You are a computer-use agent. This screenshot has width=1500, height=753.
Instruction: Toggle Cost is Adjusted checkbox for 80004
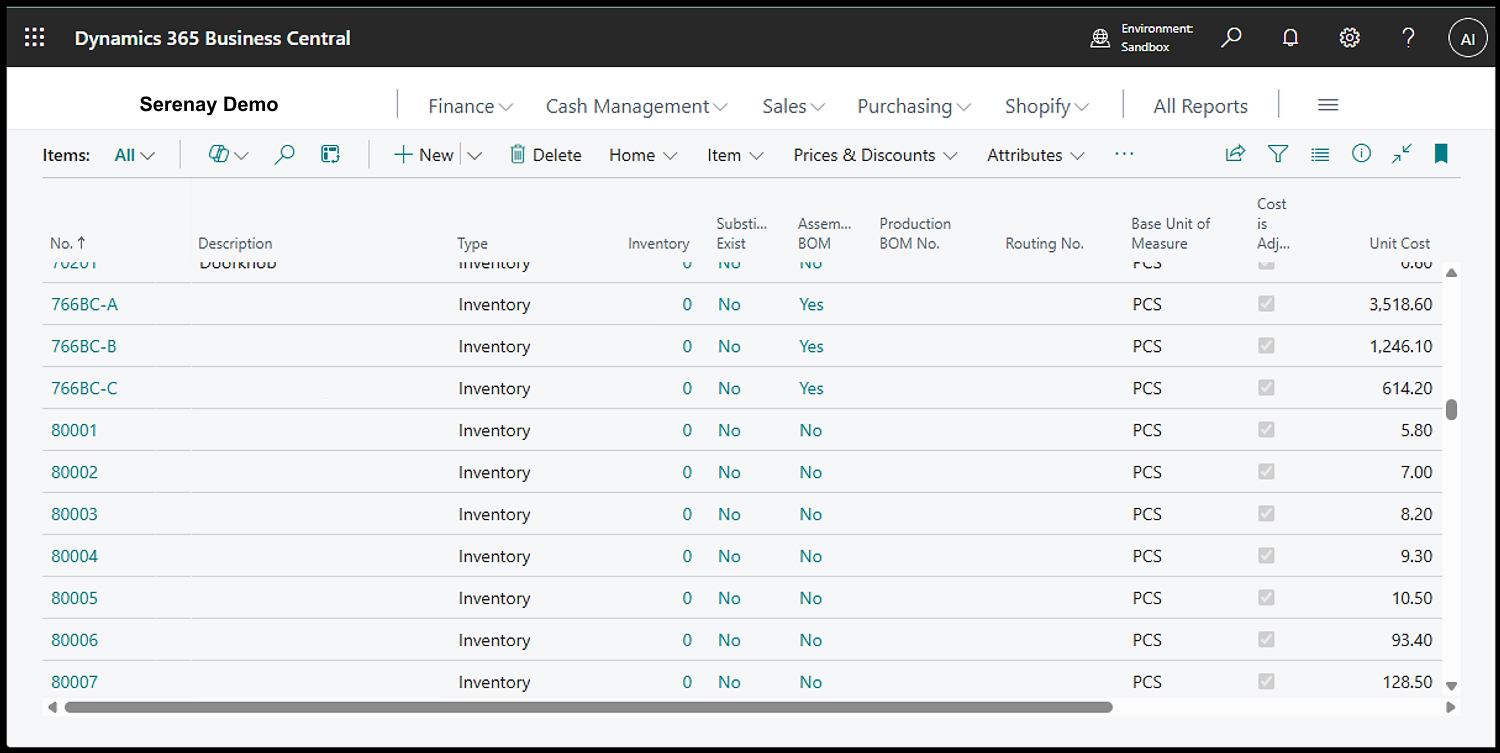click(x=1266, y=556)
